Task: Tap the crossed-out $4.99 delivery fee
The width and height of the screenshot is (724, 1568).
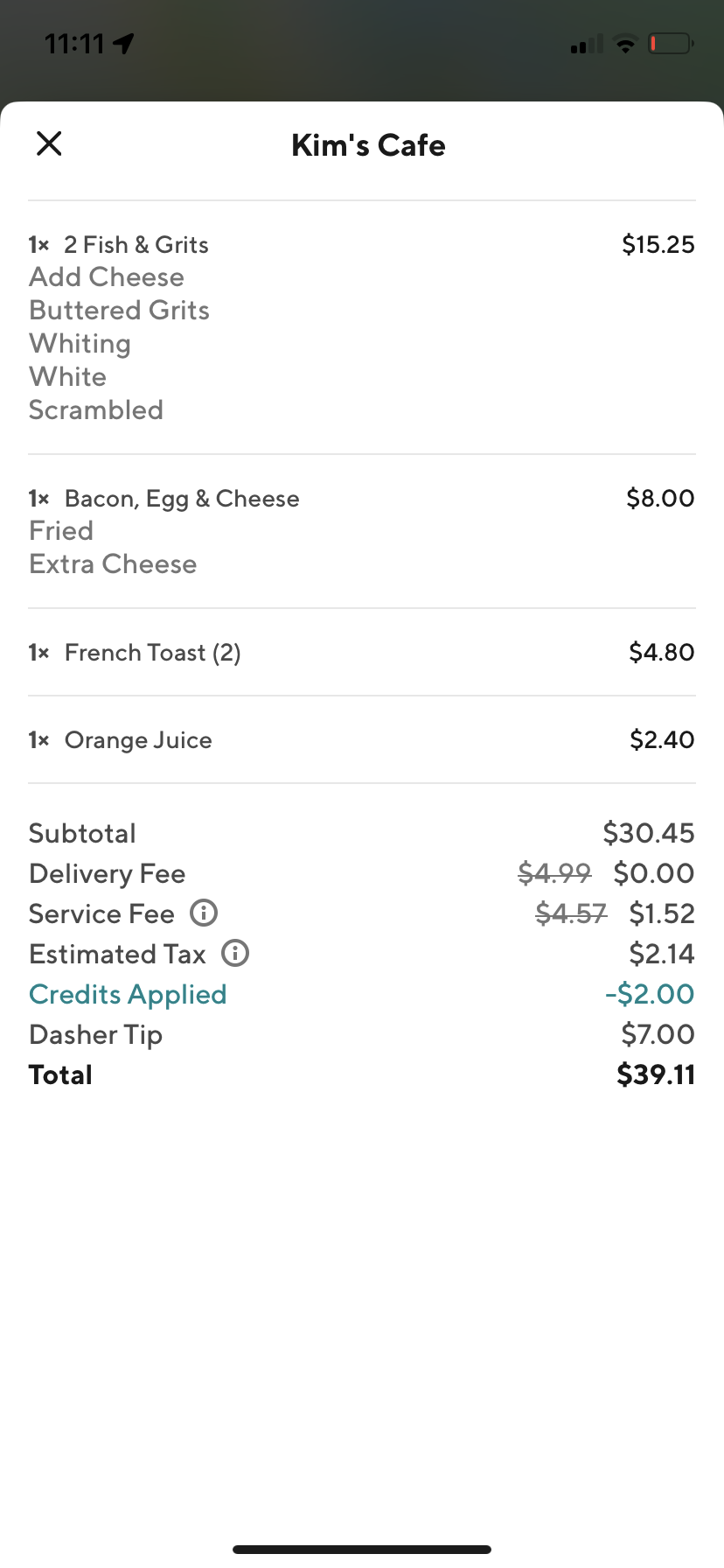Action: click(554, 873)
